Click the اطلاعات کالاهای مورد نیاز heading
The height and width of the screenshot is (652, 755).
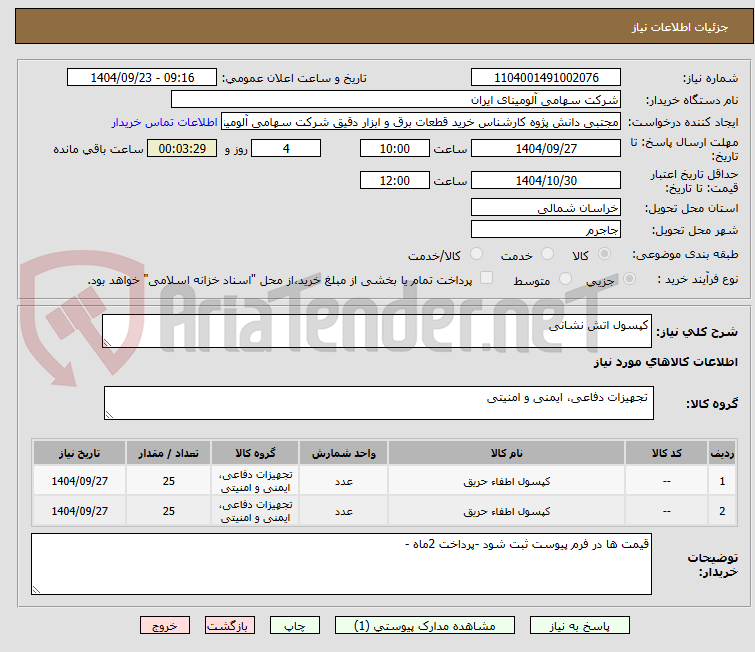click(665, 362)
